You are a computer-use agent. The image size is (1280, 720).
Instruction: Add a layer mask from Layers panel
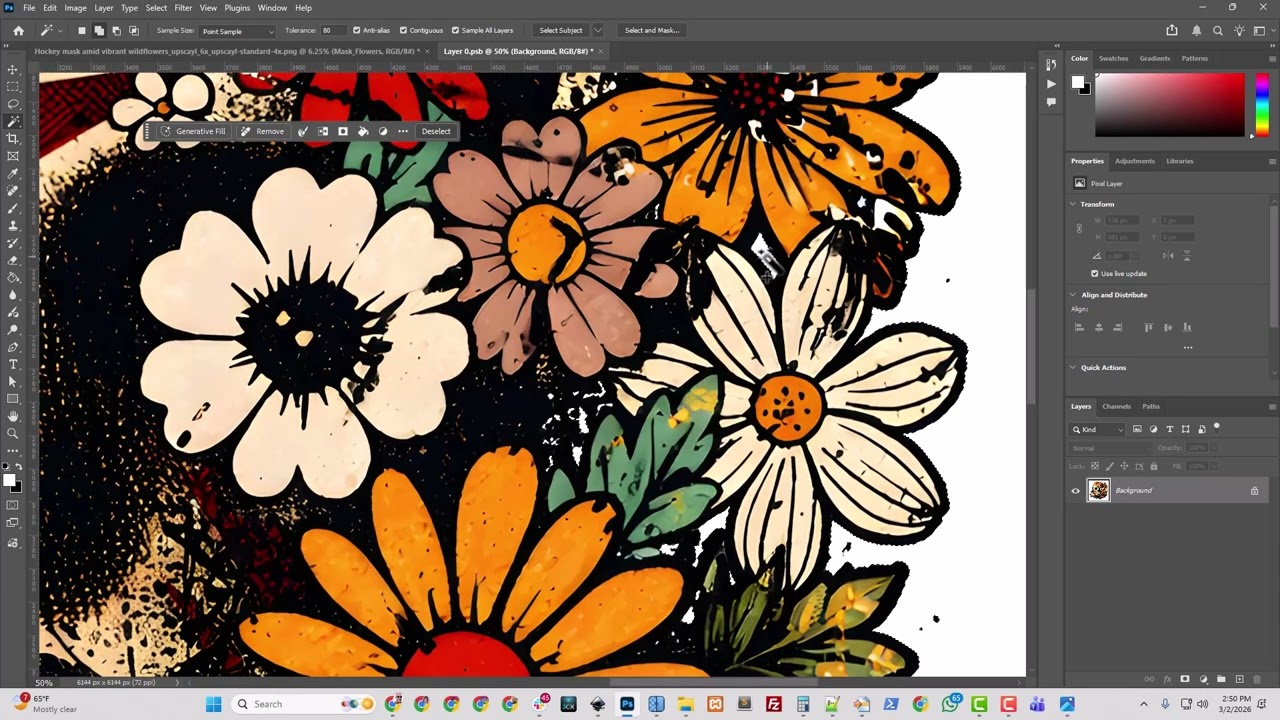pos(1185,679)
